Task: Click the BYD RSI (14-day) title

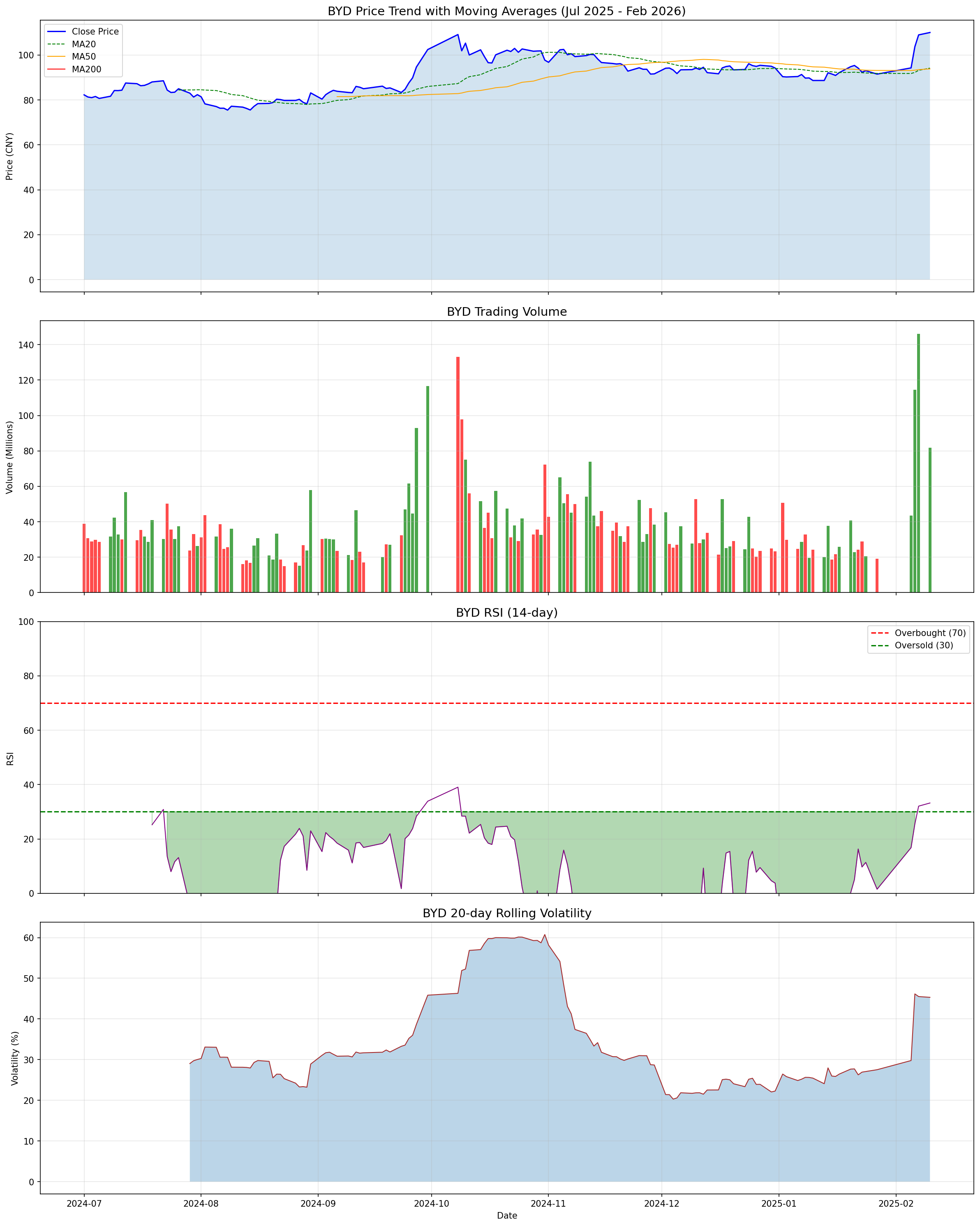Action: click(506, 613)
